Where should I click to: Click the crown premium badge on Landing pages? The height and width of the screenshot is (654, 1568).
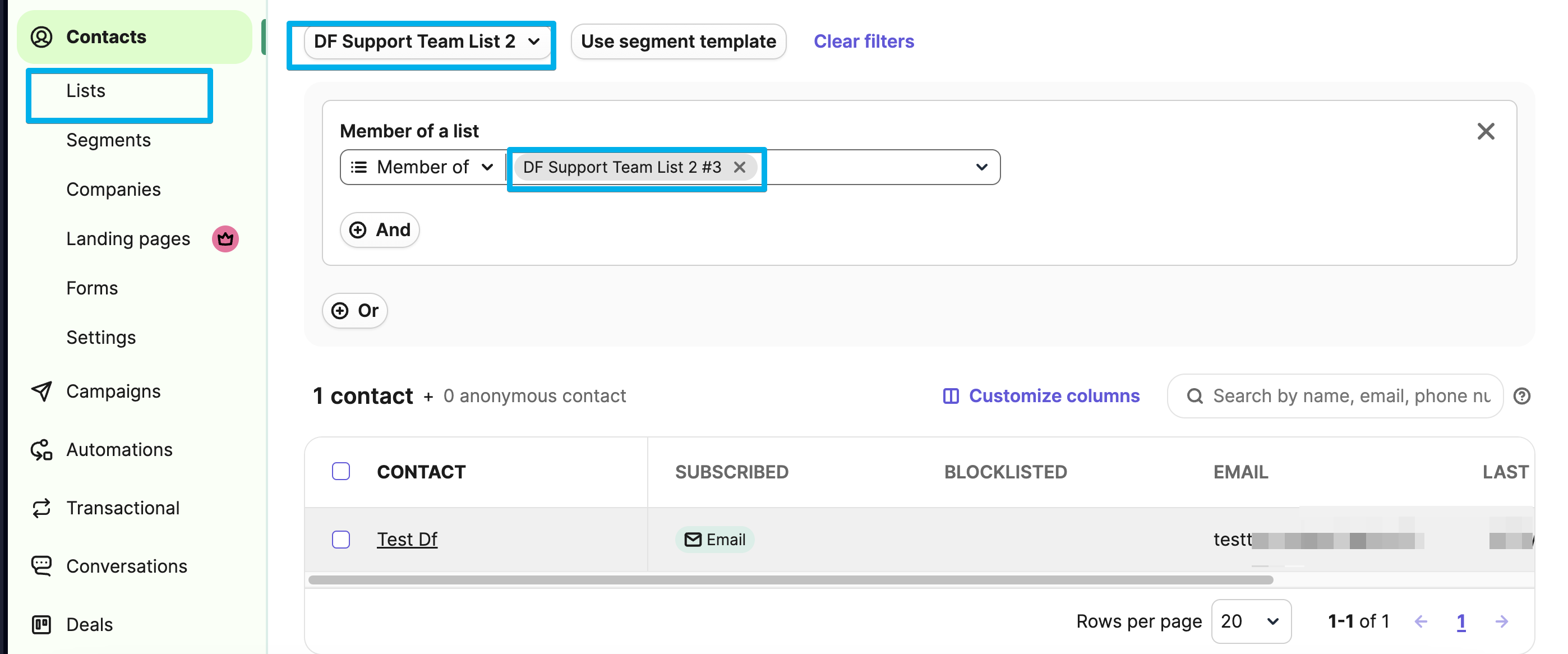pyautogui.click(x=225, y=239)
